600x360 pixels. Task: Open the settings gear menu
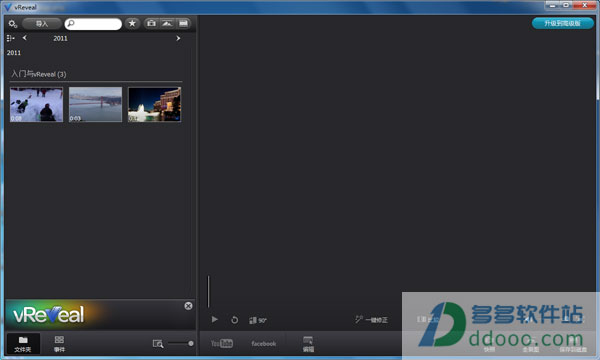[x=13, y=24]
